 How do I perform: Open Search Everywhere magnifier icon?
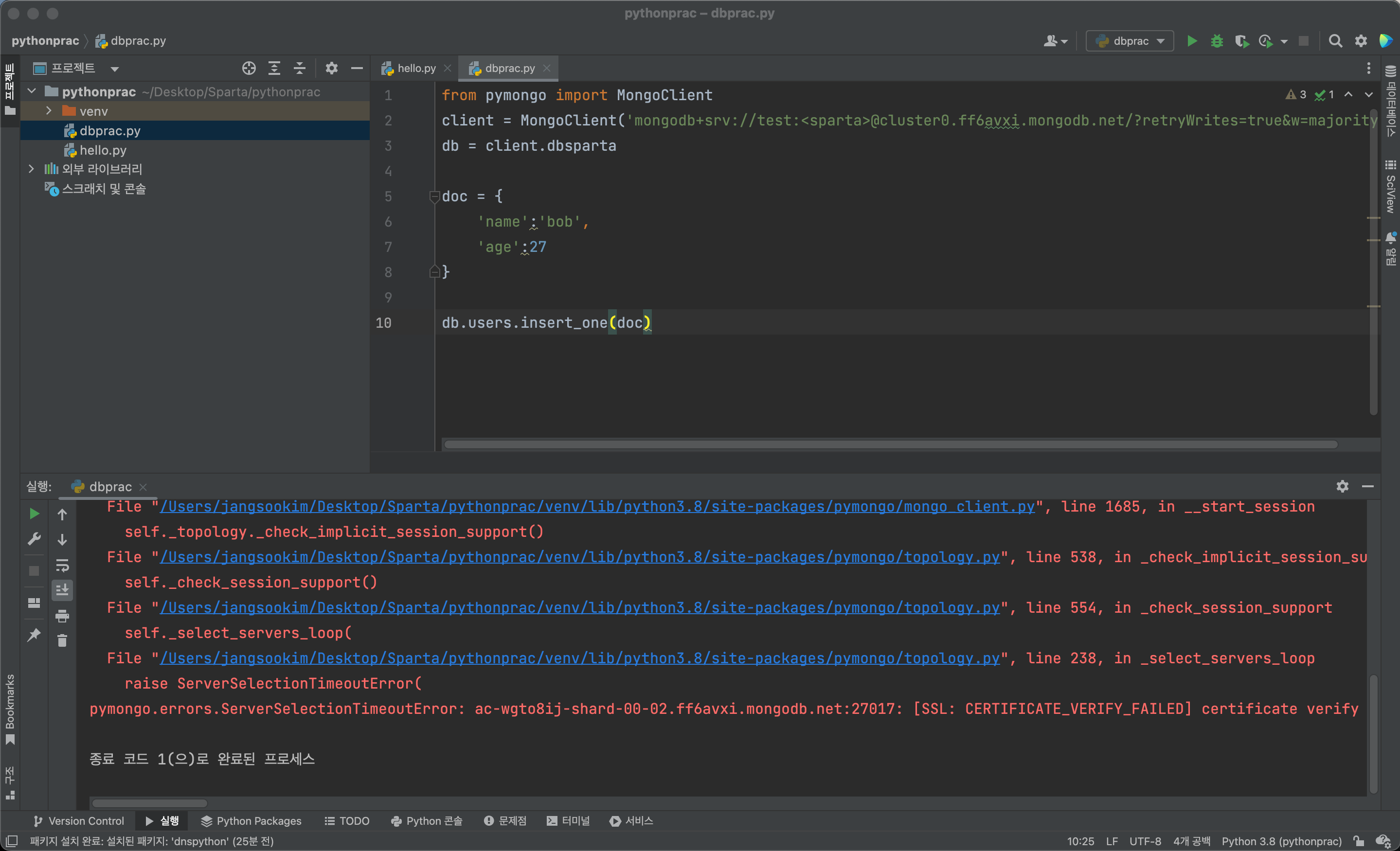[1335, 41]
